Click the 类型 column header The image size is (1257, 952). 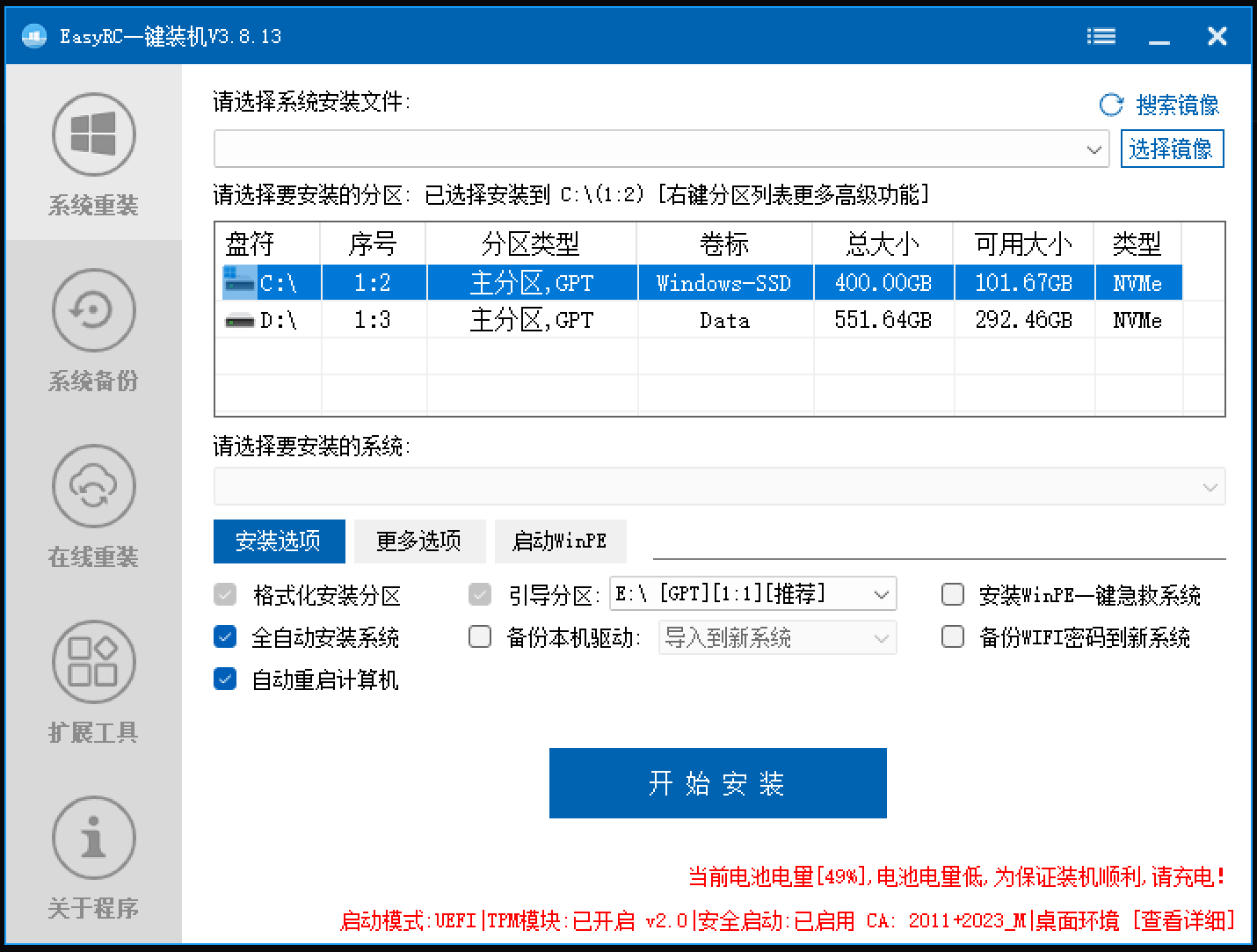(1138, 243)
